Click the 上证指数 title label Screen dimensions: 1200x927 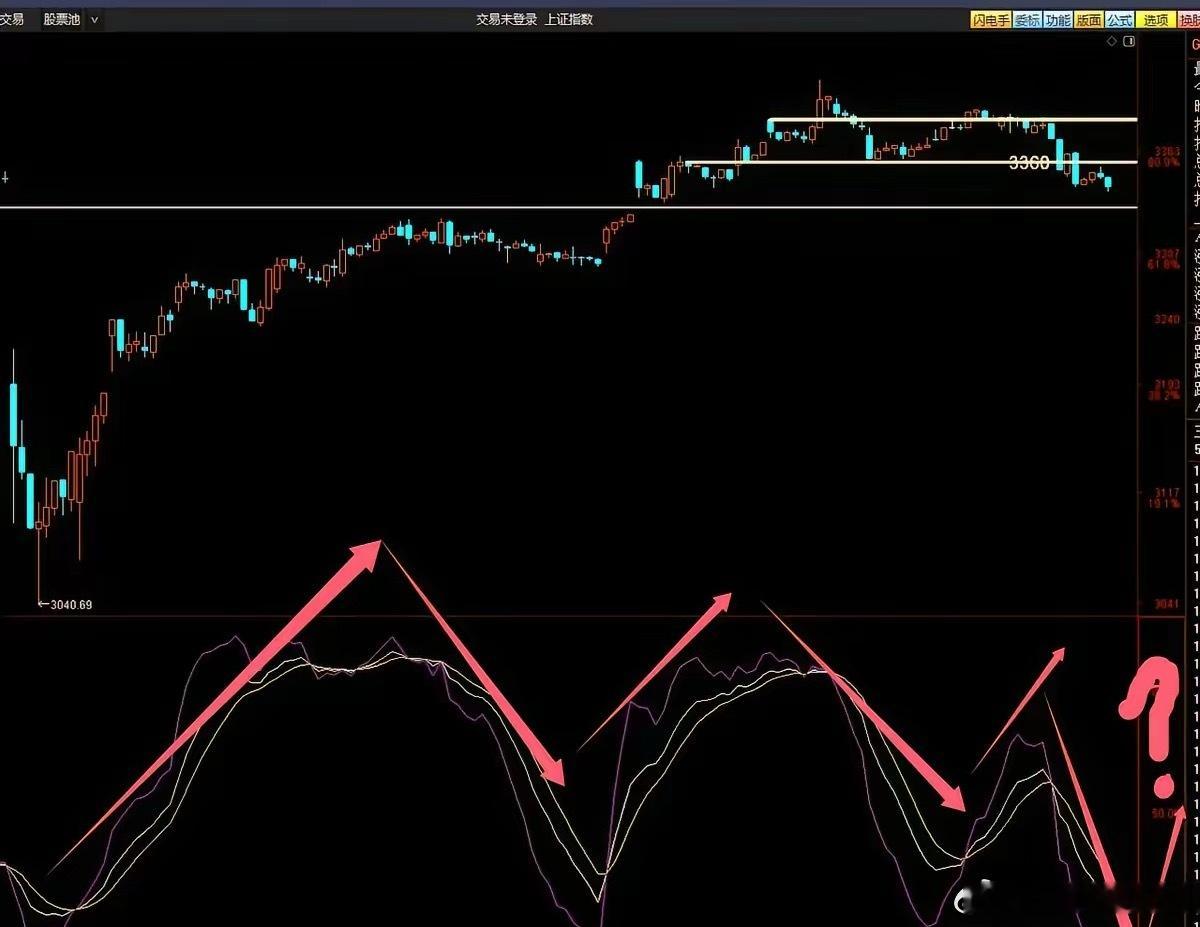(x=569, y=19)
